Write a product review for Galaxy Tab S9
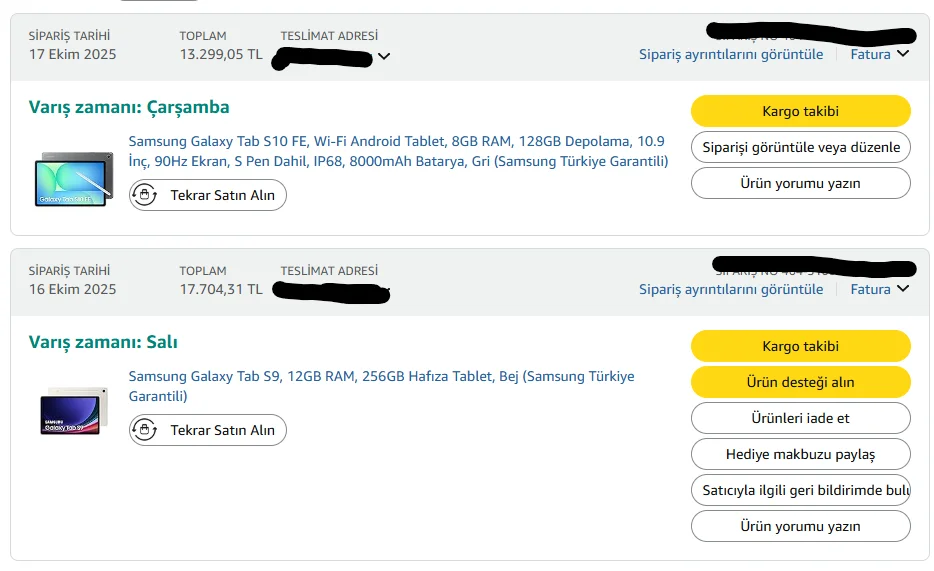This screenshot has width=934, height=571. pos(800,526)
